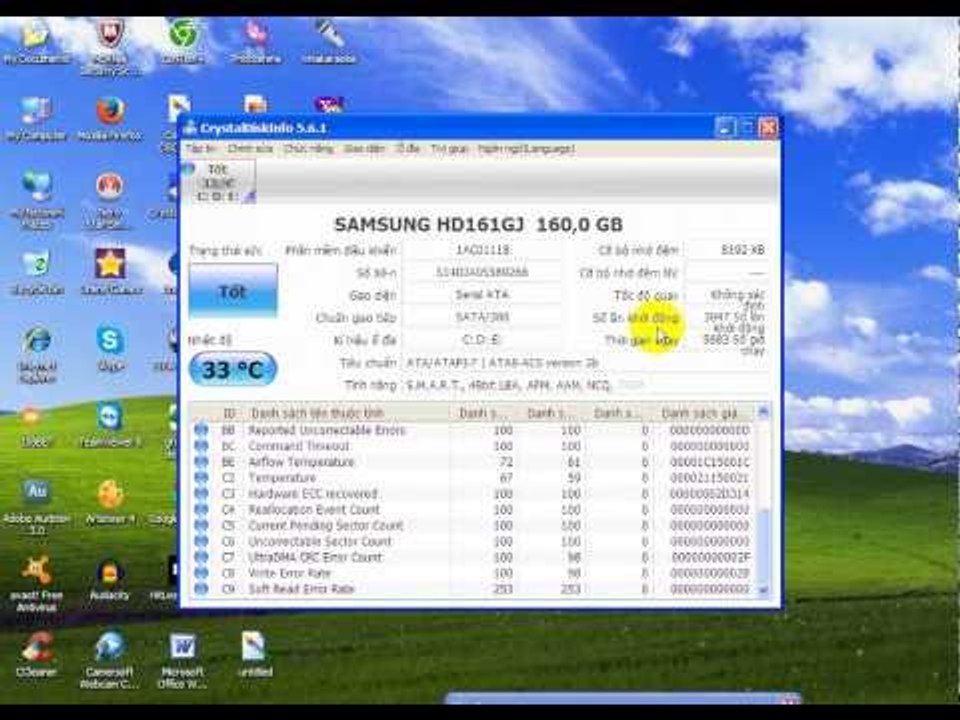This screenshot has height=720, width=960.
Task: Open the Ổ đĩa menu
Action: click(408, 149)
